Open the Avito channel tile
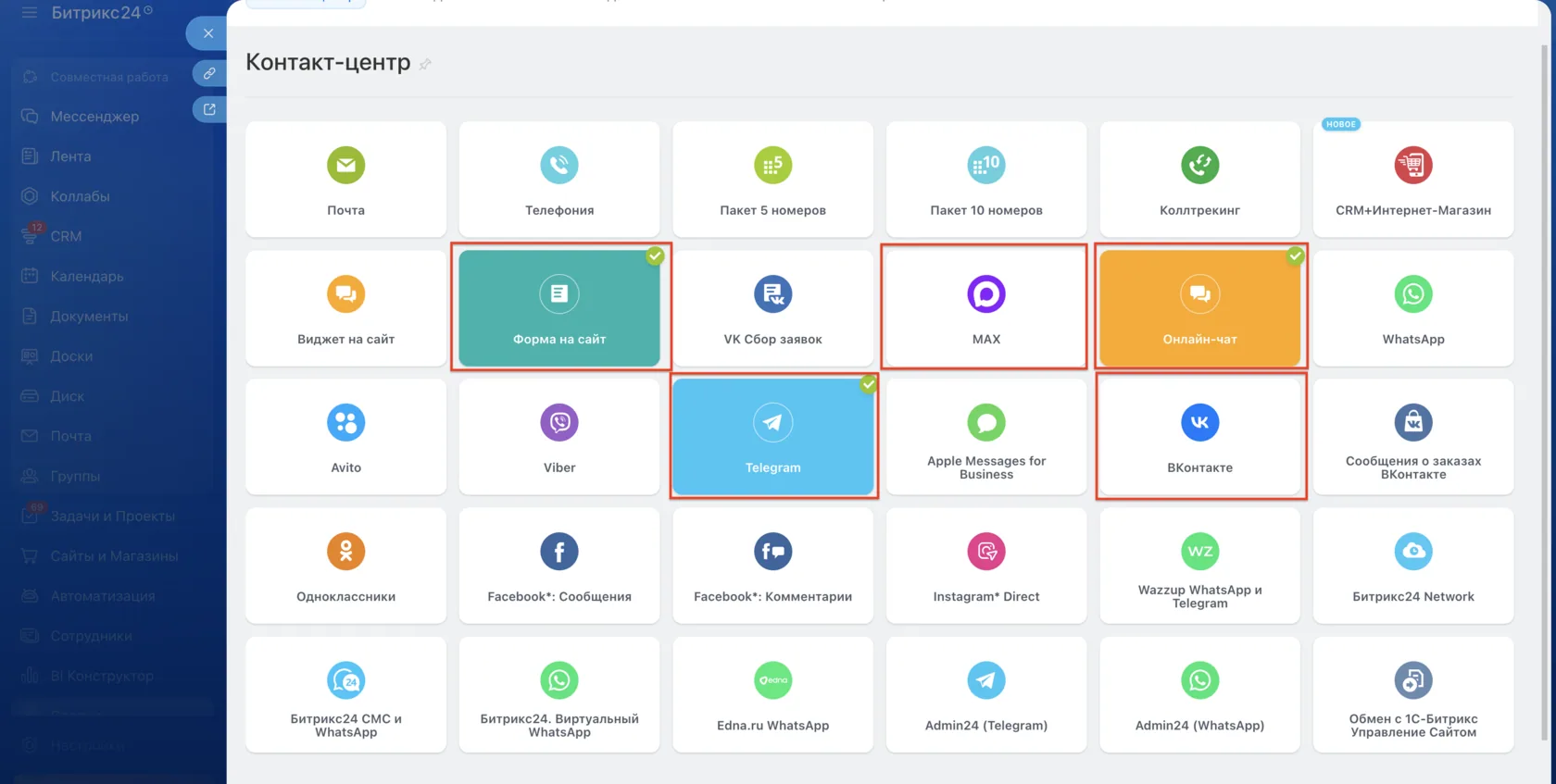The width and height of the screenshot is (1556, 784). click(345, 436)
